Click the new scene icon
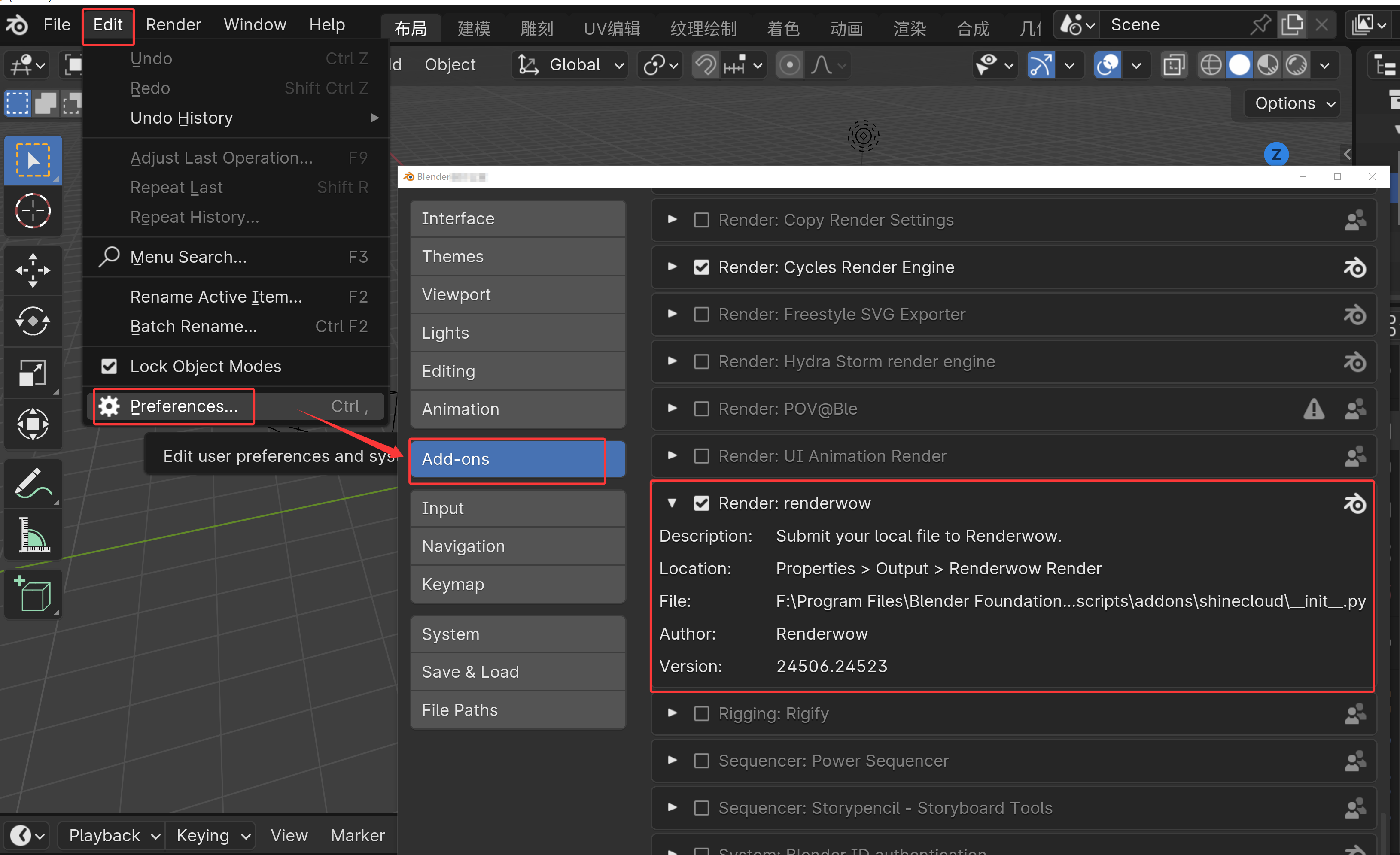1400x855 pixels. point(1292,25)
